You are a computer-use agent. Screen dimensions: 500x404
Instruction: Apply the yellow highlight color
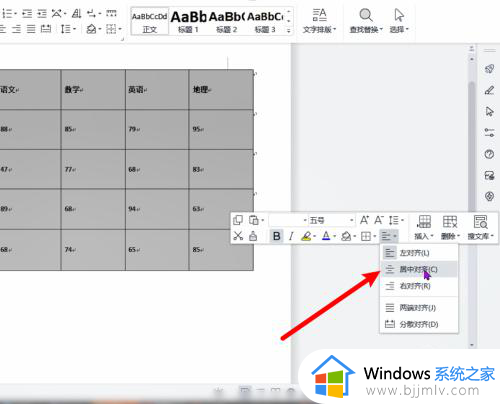[306, 236]
